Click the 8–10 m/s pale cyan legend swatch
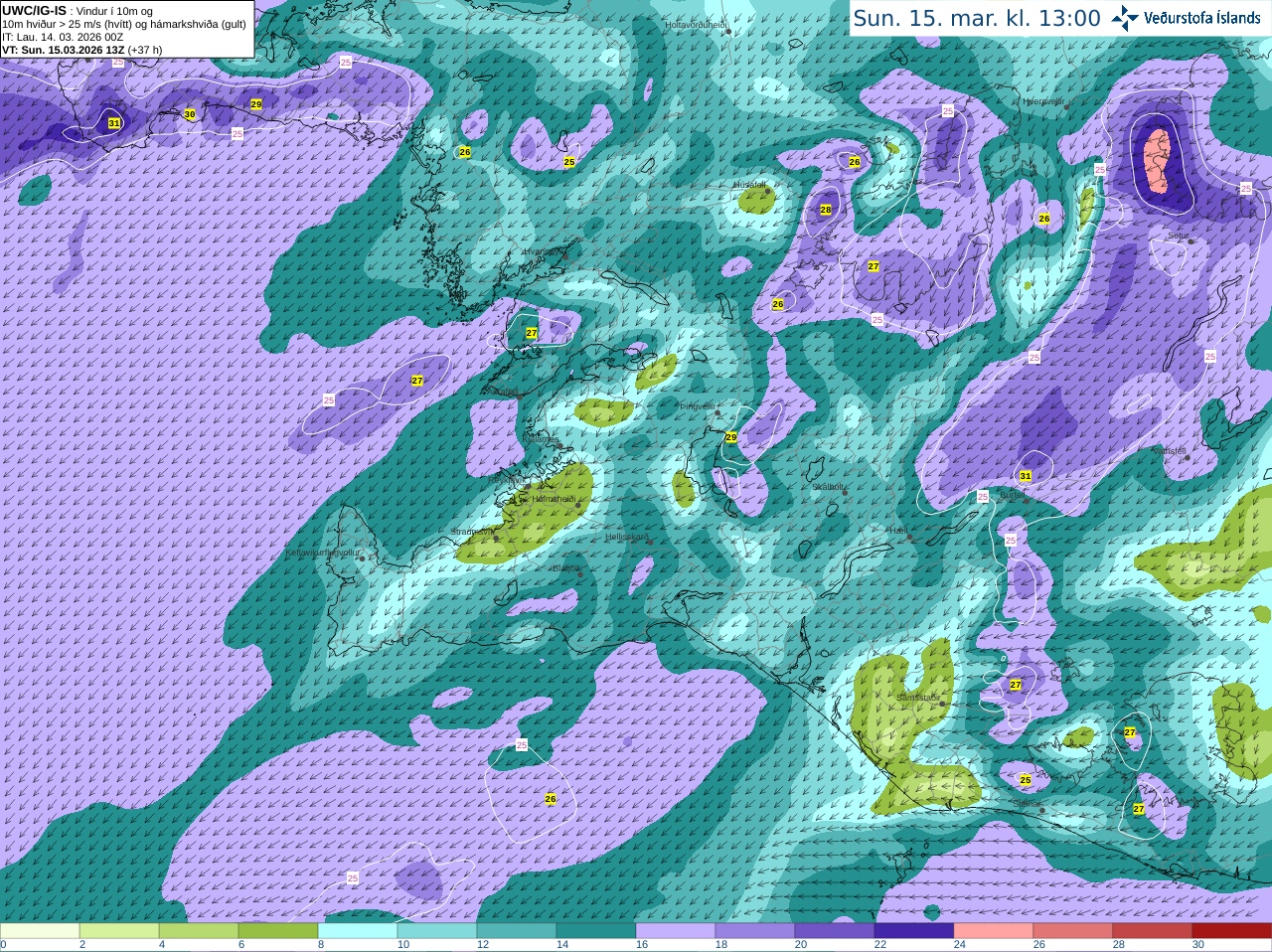The image size is (1272, 952). pos(358,931)
